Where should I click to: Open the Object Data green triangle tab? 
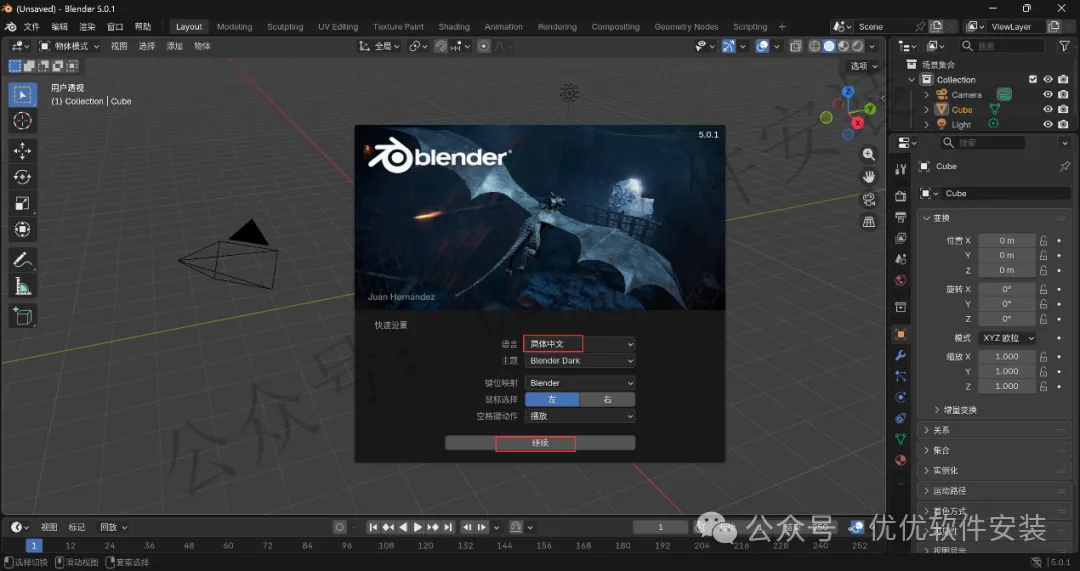pyautogui.click(x=900, y=439)
